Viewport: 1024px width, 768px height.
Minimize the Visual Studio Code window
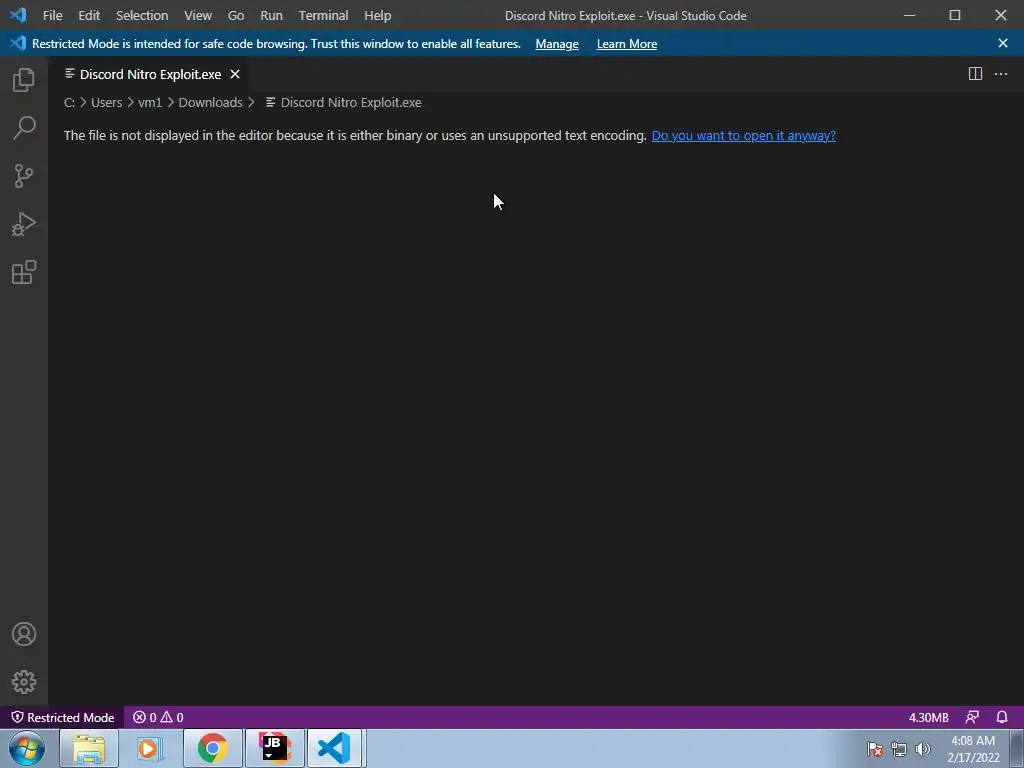tap(909, 15)
